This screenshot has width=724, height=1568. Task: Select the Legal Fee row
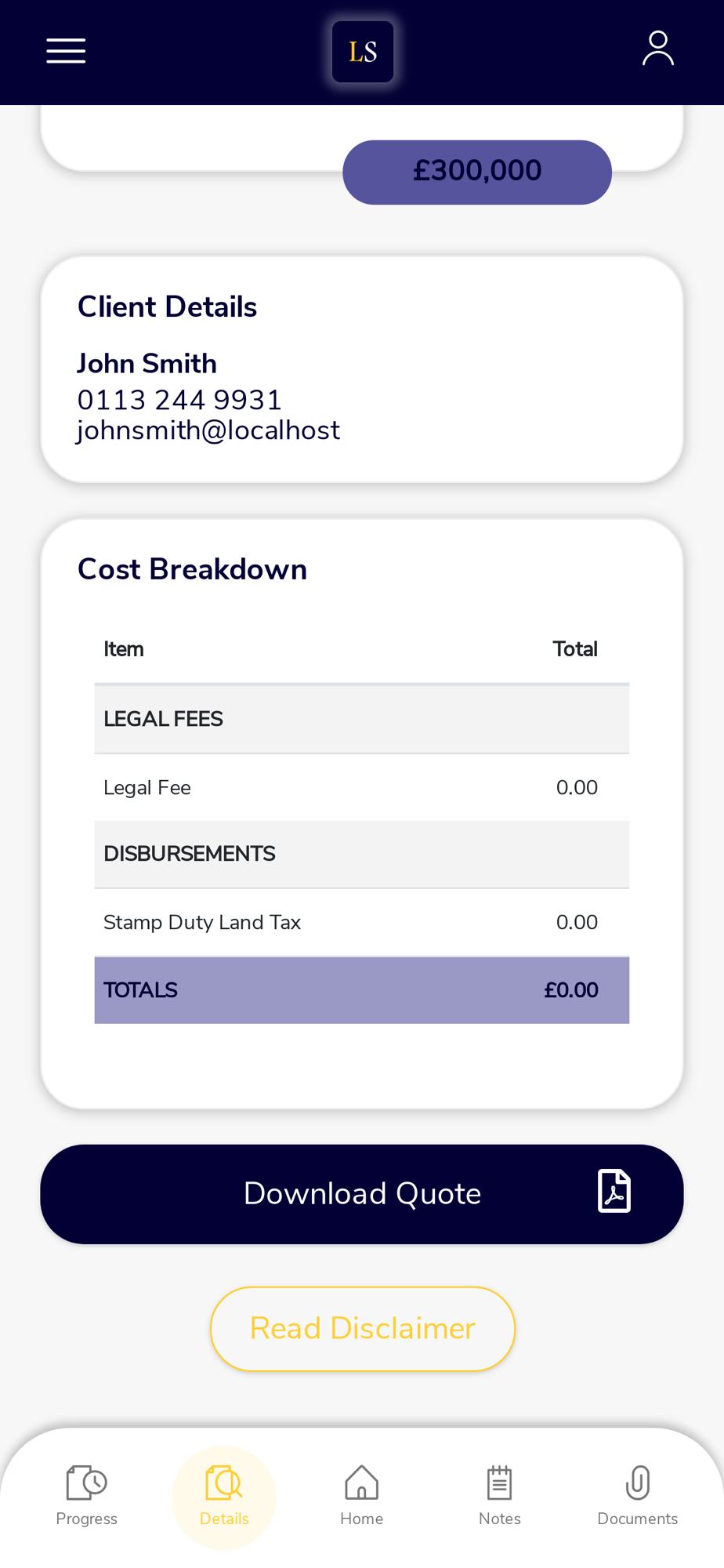point(362,788)
